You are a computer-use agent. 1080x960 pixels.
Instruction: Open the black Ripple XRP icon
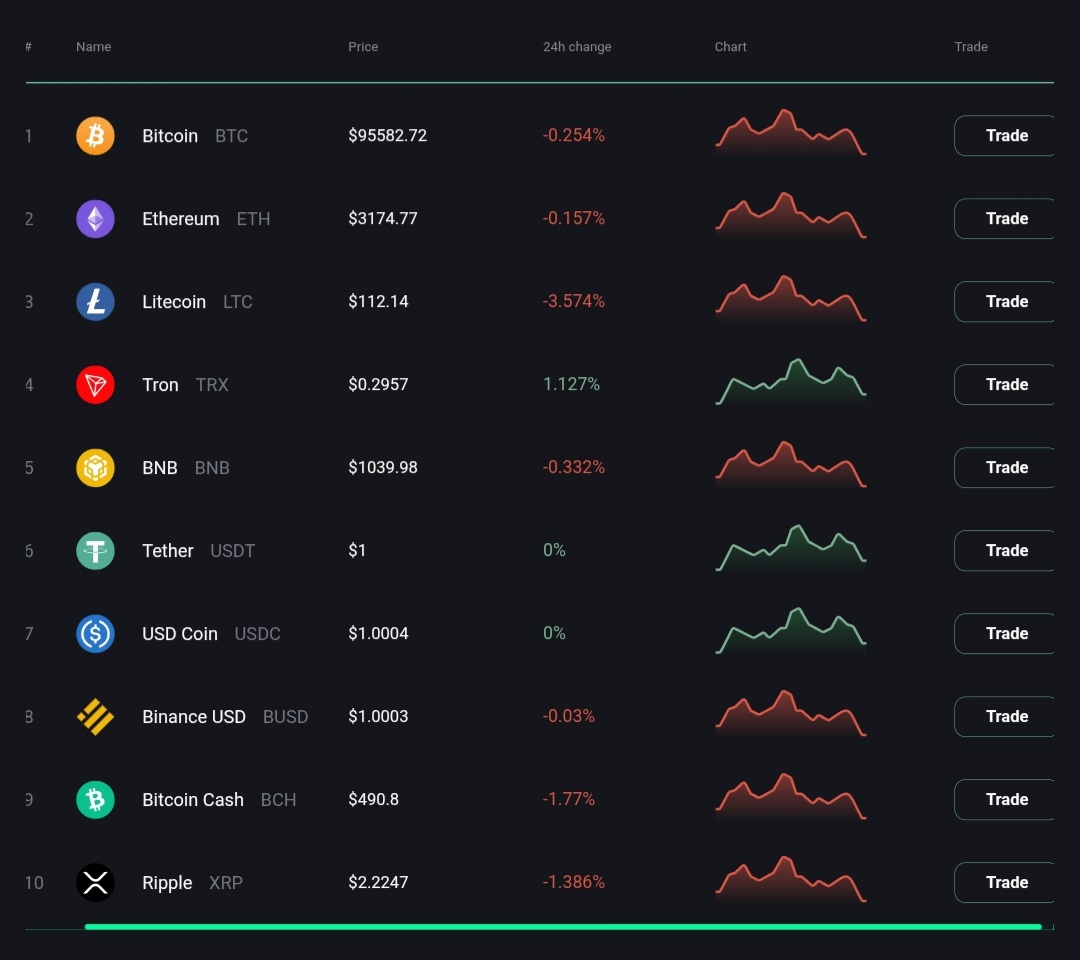coord(95,883)
